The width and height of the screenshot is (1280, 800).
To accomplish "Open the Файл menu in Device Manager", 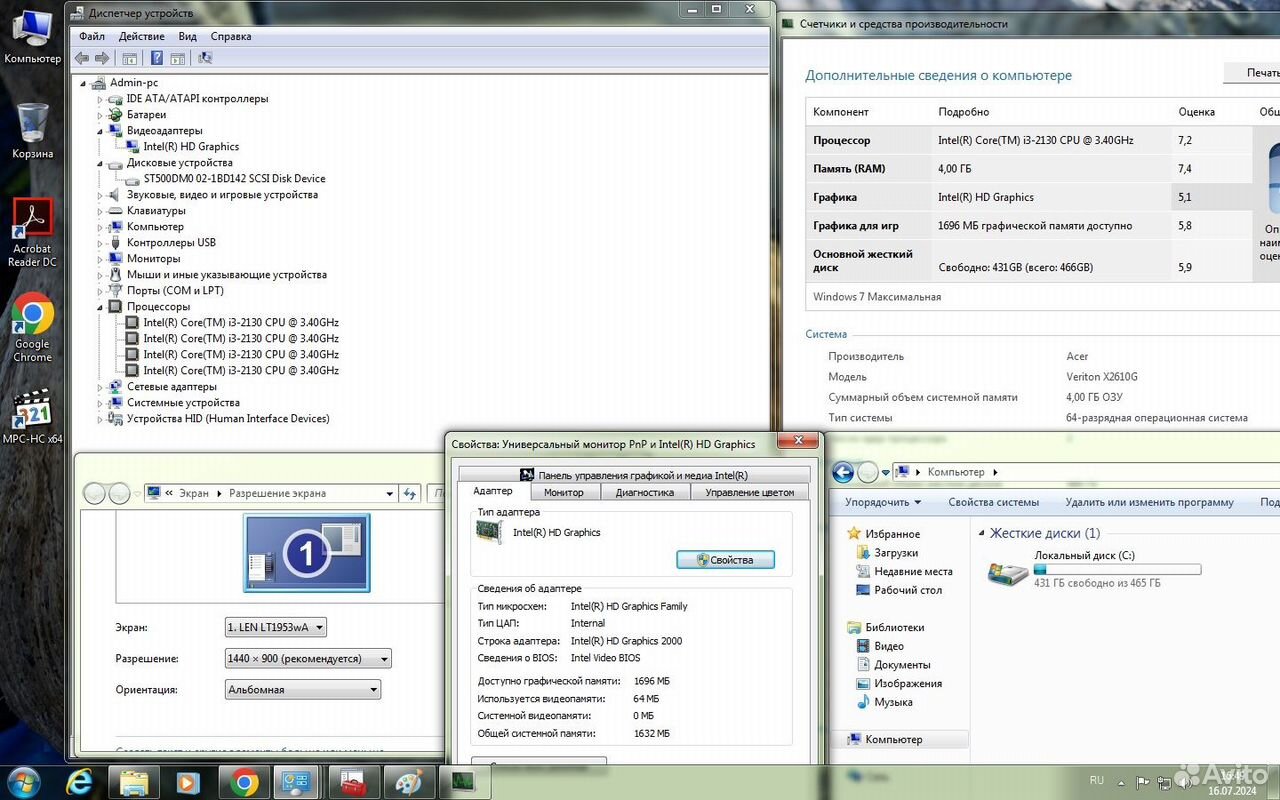I will (x=92, y=36).
